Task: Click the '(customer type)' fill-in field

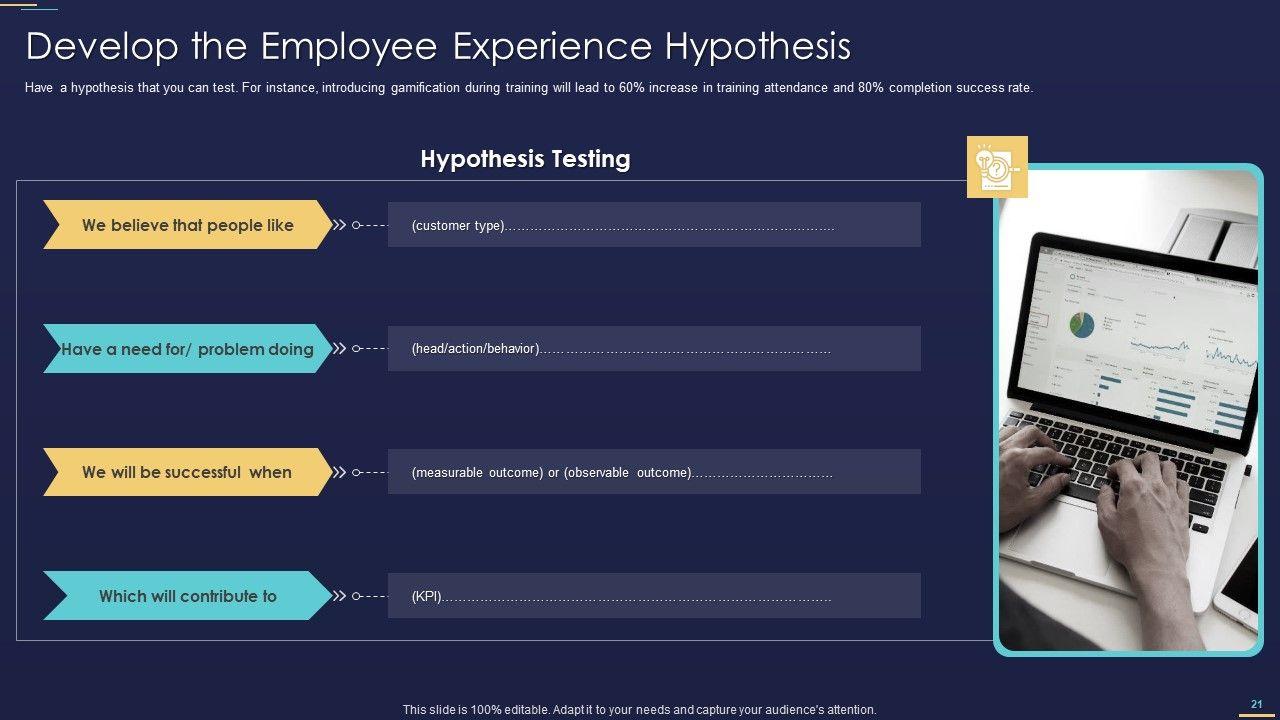Action: coord(654,225)
